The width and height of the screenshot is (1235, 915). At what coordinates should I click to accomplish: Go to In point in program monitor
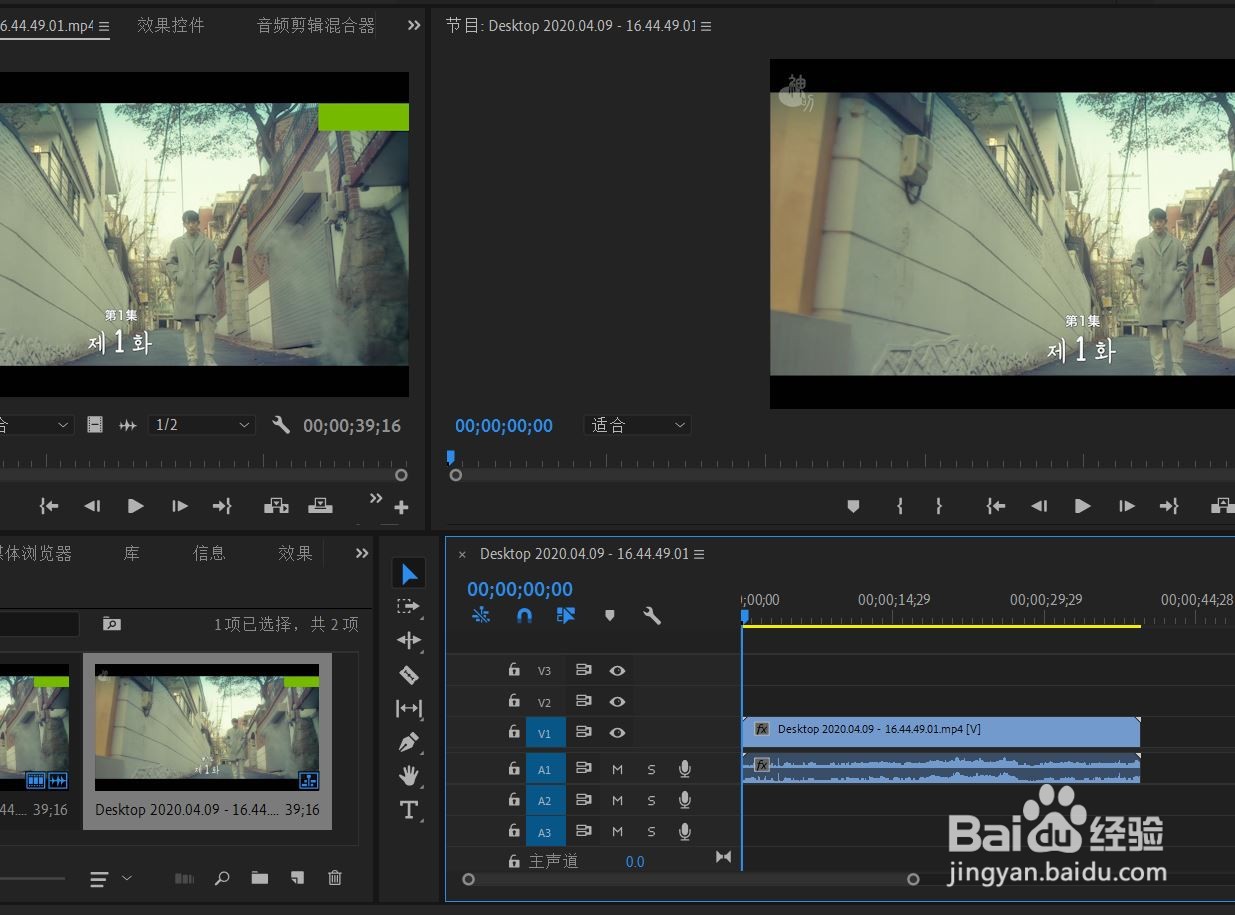pyautogui.click(x=996, y=506)
